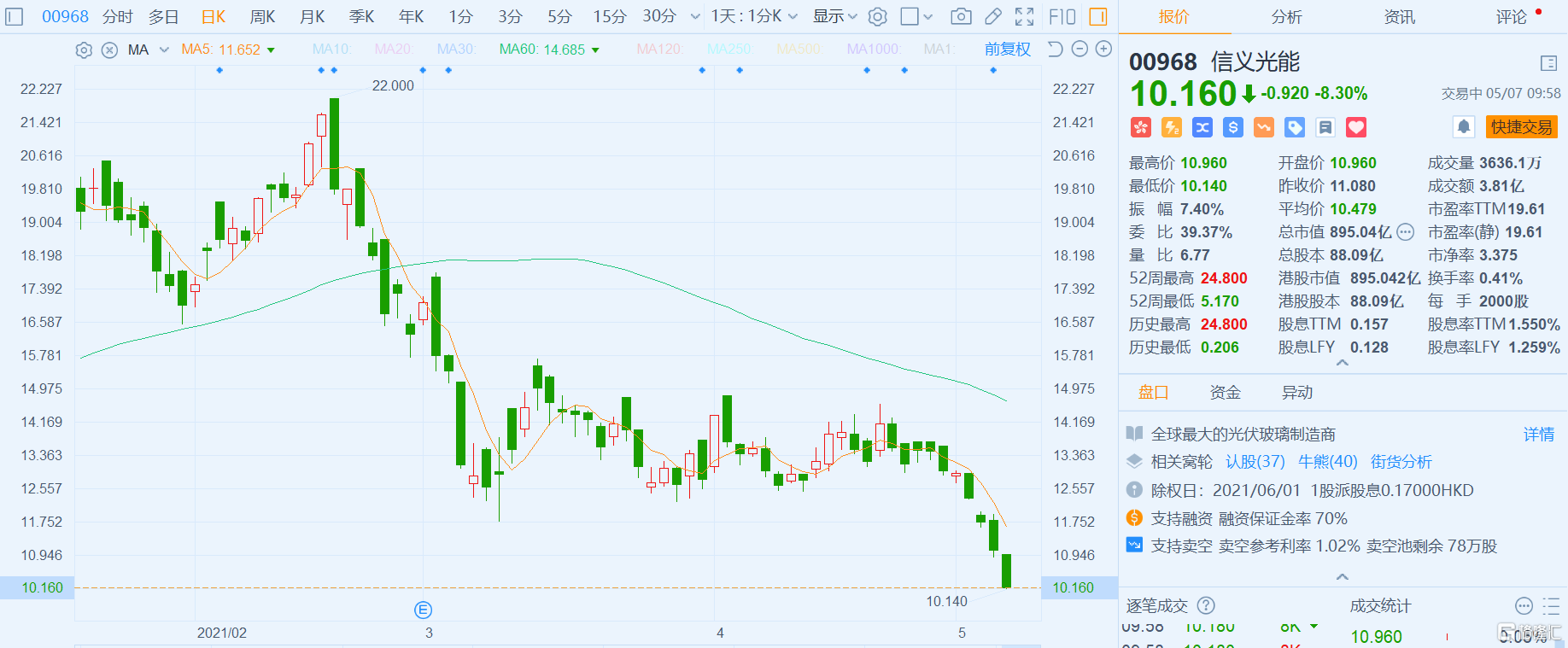Remove the MA indicator with X icon
Image resolution: width=1568 pixels, height=648 pixels.
[109, 50]
